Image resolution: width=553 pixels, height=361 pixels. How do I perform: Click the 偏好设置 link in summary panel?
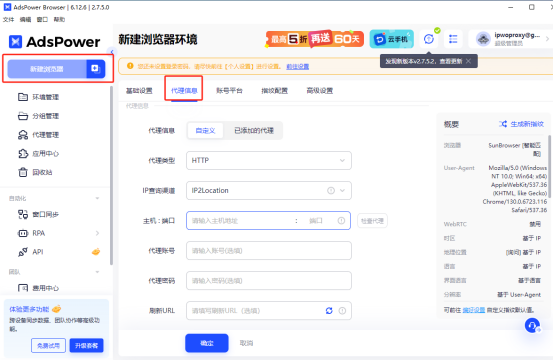coord(474,310)
